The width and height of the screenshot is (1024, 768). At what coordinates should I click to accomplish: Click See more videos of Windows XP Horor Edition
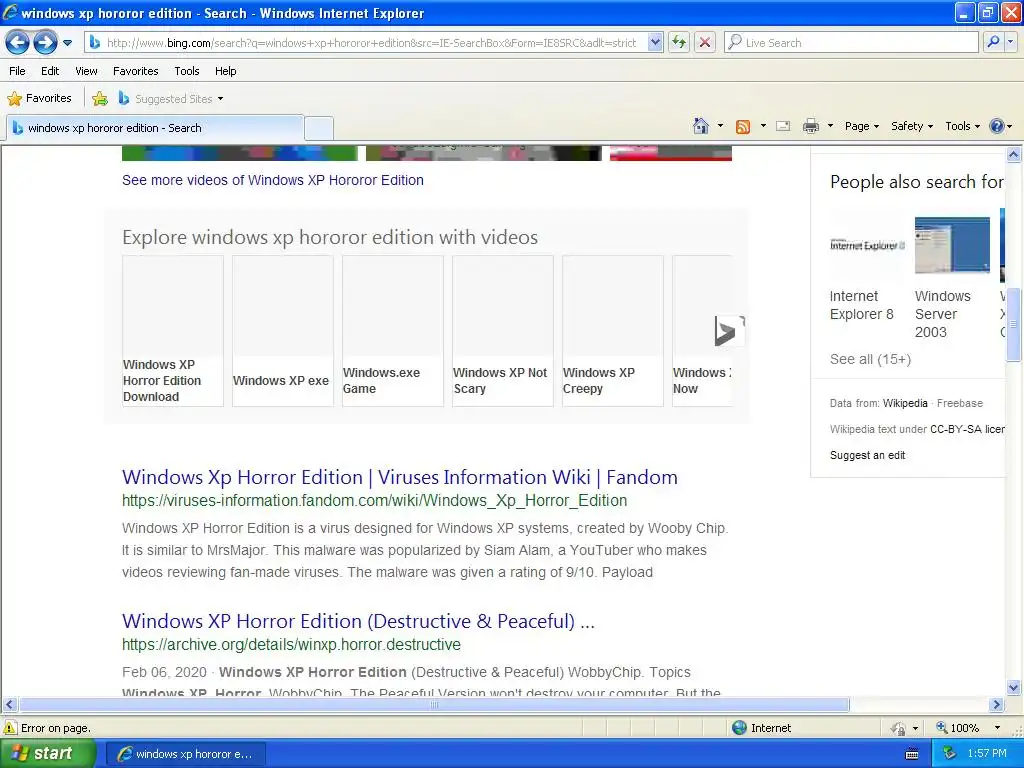pyautogui.click(x=273, y=180)
